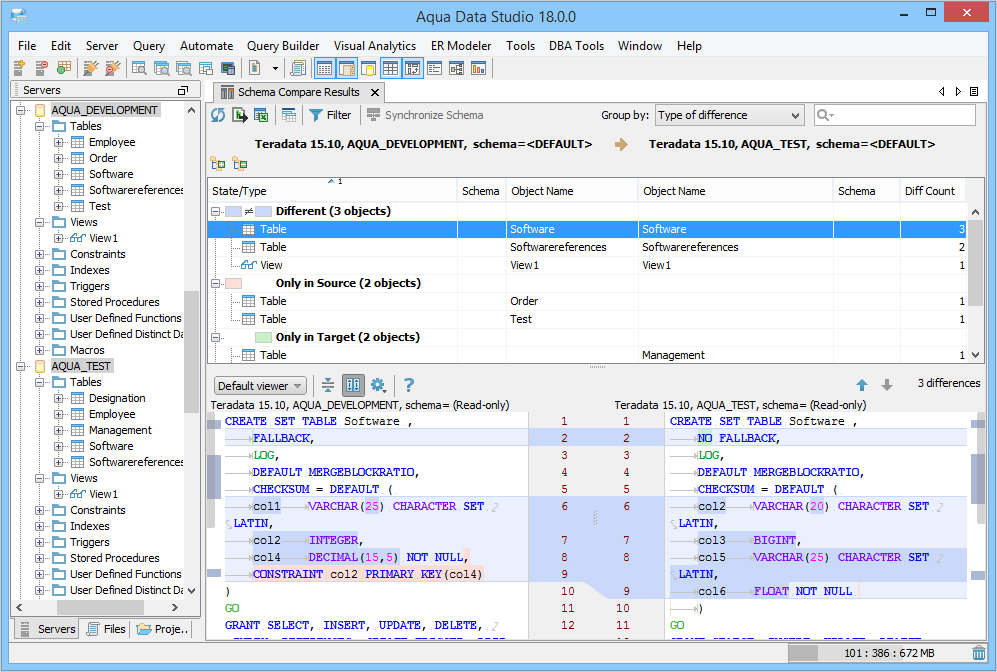Viewport: 997px width, 672px height.
Task: Click Synchronize Schema button
Action: pos(425,115)
